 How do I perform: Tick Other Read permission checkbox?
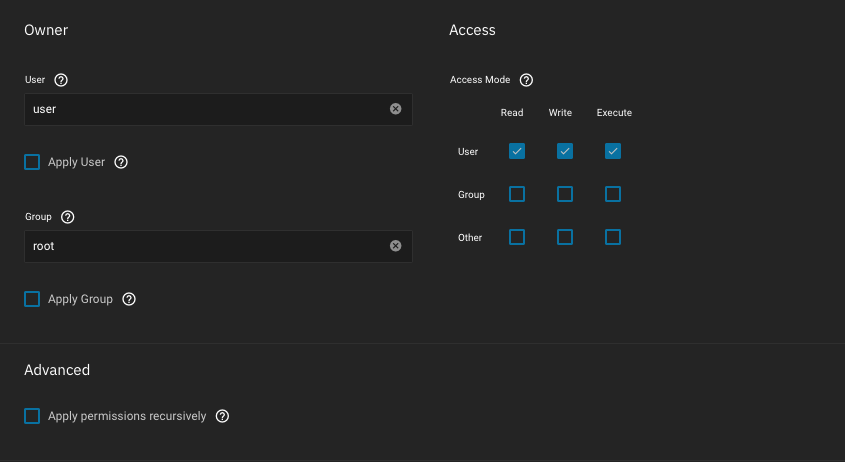click(x=517, y=237)
